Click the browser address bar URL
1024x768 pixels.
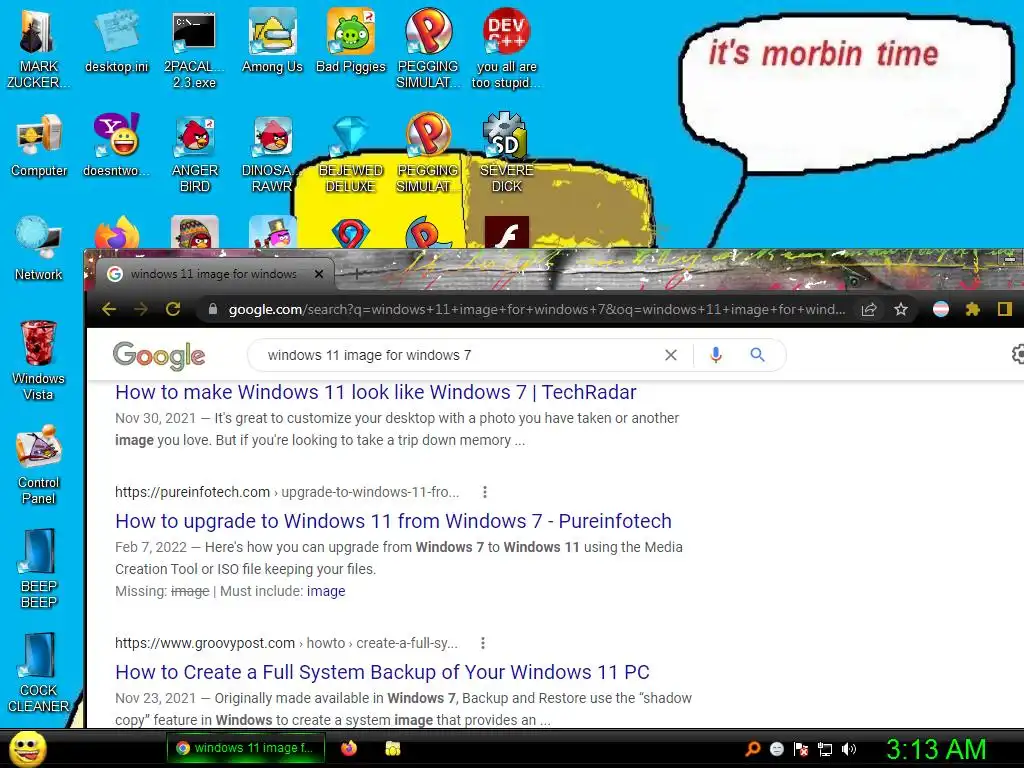(x=536, y=310)
